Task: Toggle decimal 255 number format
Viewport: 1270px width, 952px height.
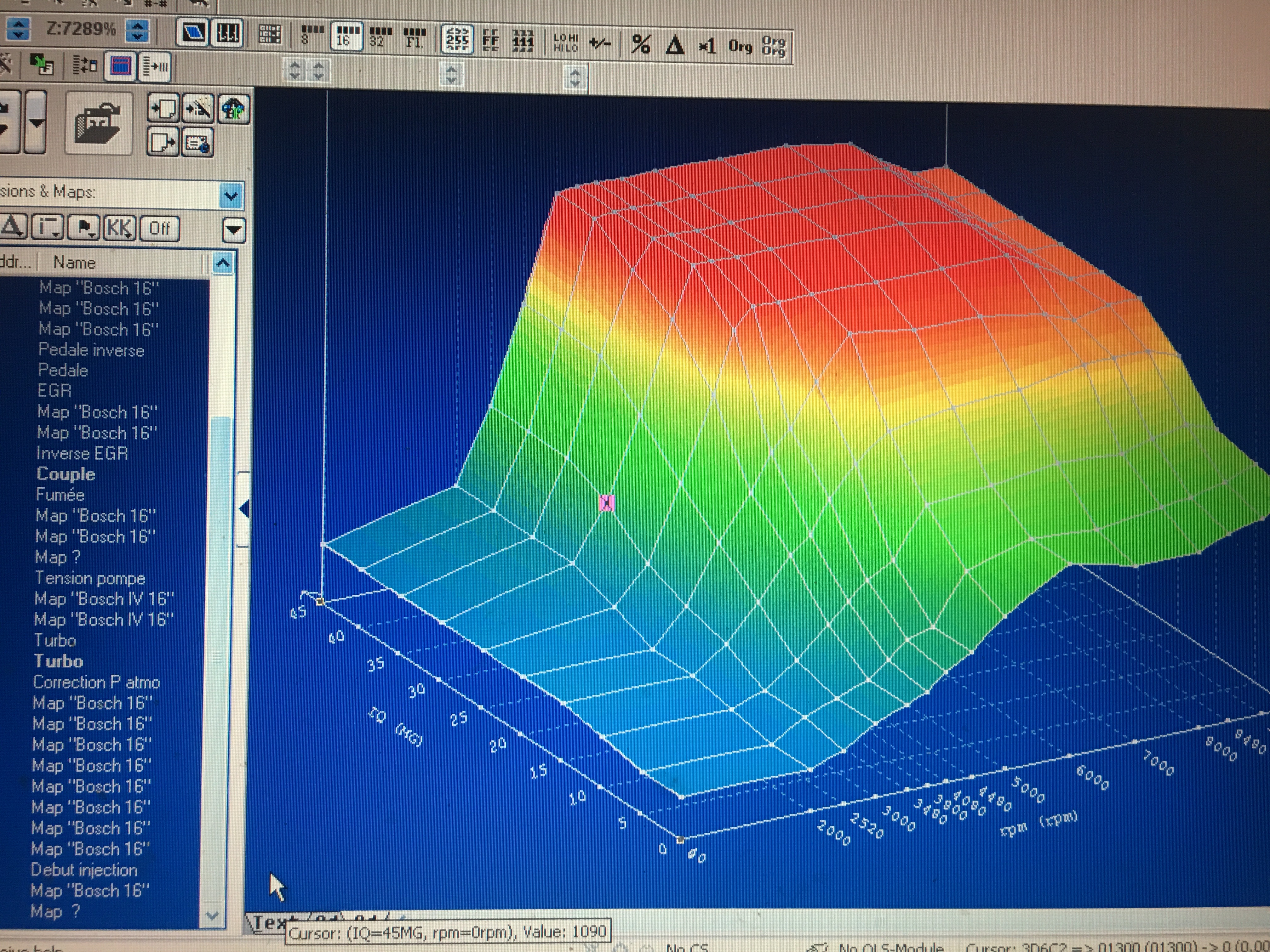Action: point(457,39)
